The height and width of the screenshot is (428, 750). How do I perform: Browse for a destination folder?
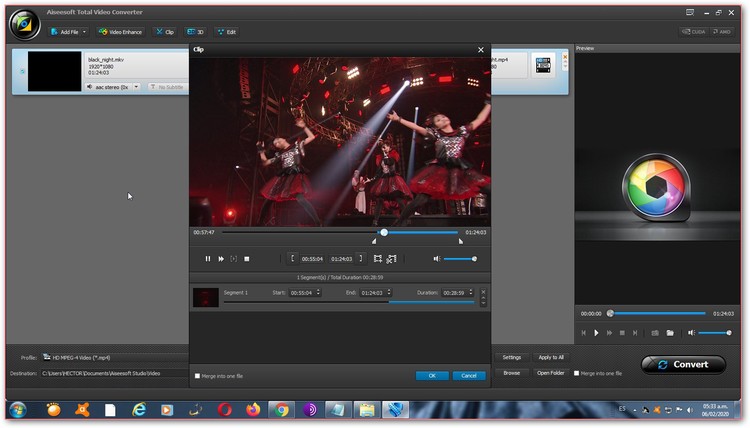[512, 373]
